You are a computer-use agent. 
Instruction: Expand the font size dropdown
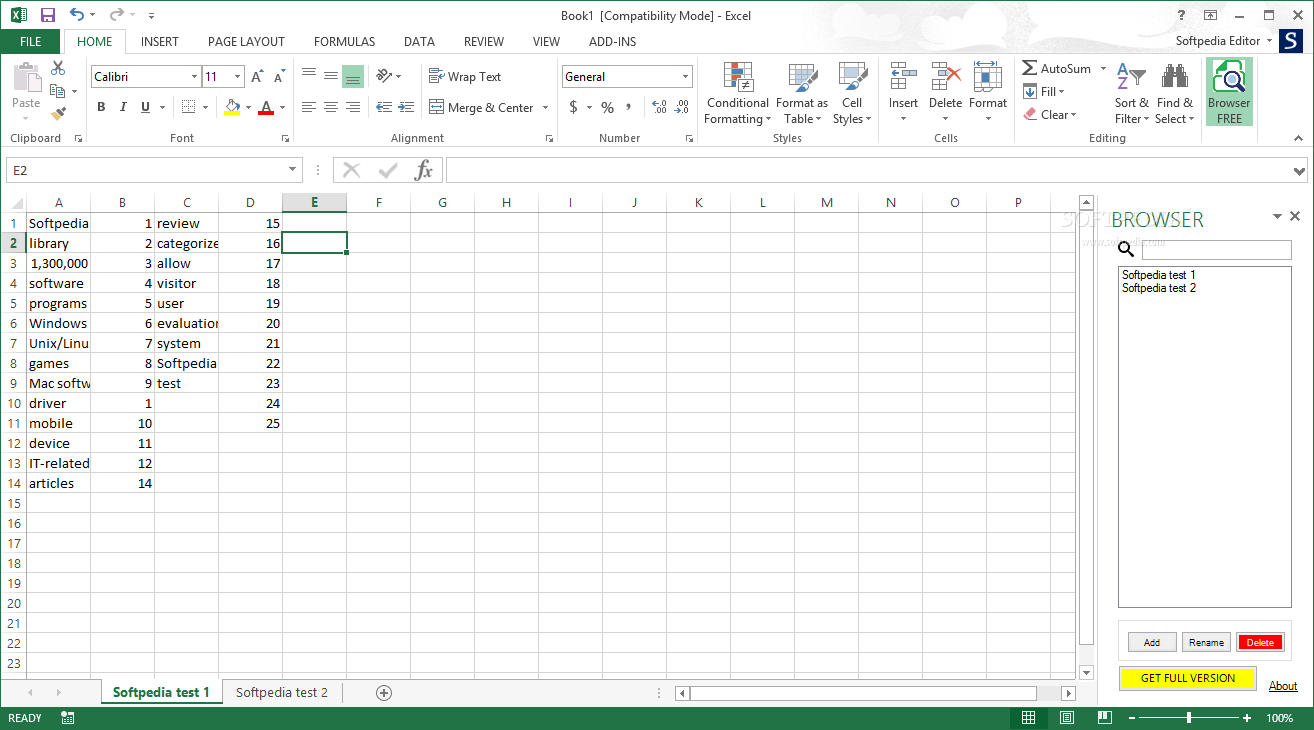(238, 77)
